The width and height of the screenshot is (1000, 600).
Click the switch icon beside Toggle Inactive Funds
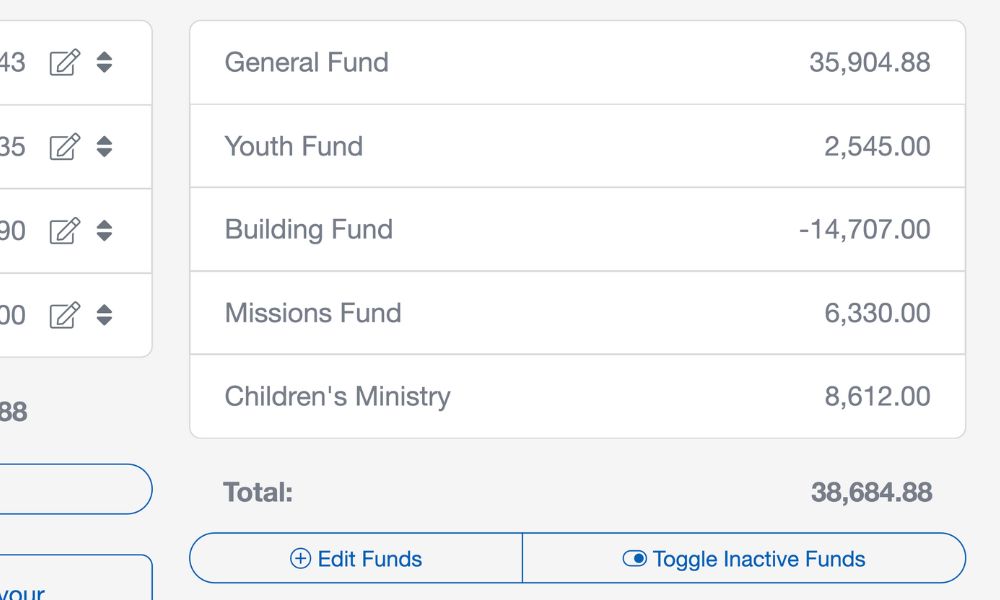point(635,559)
